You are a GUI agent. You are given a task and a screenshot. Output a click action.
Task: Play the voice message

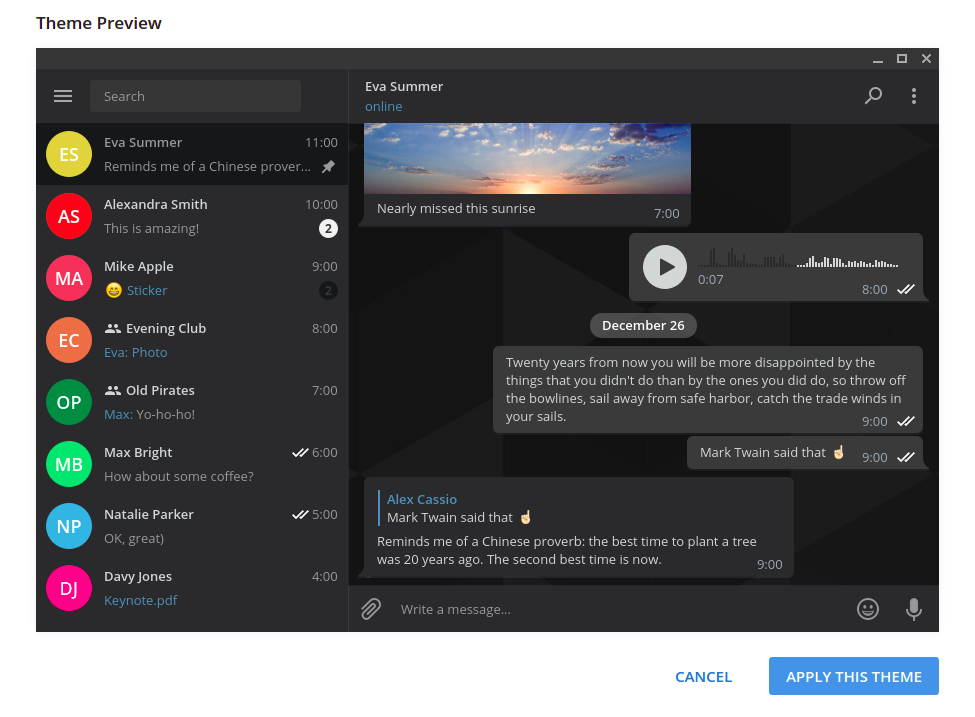tap(665, 267)
